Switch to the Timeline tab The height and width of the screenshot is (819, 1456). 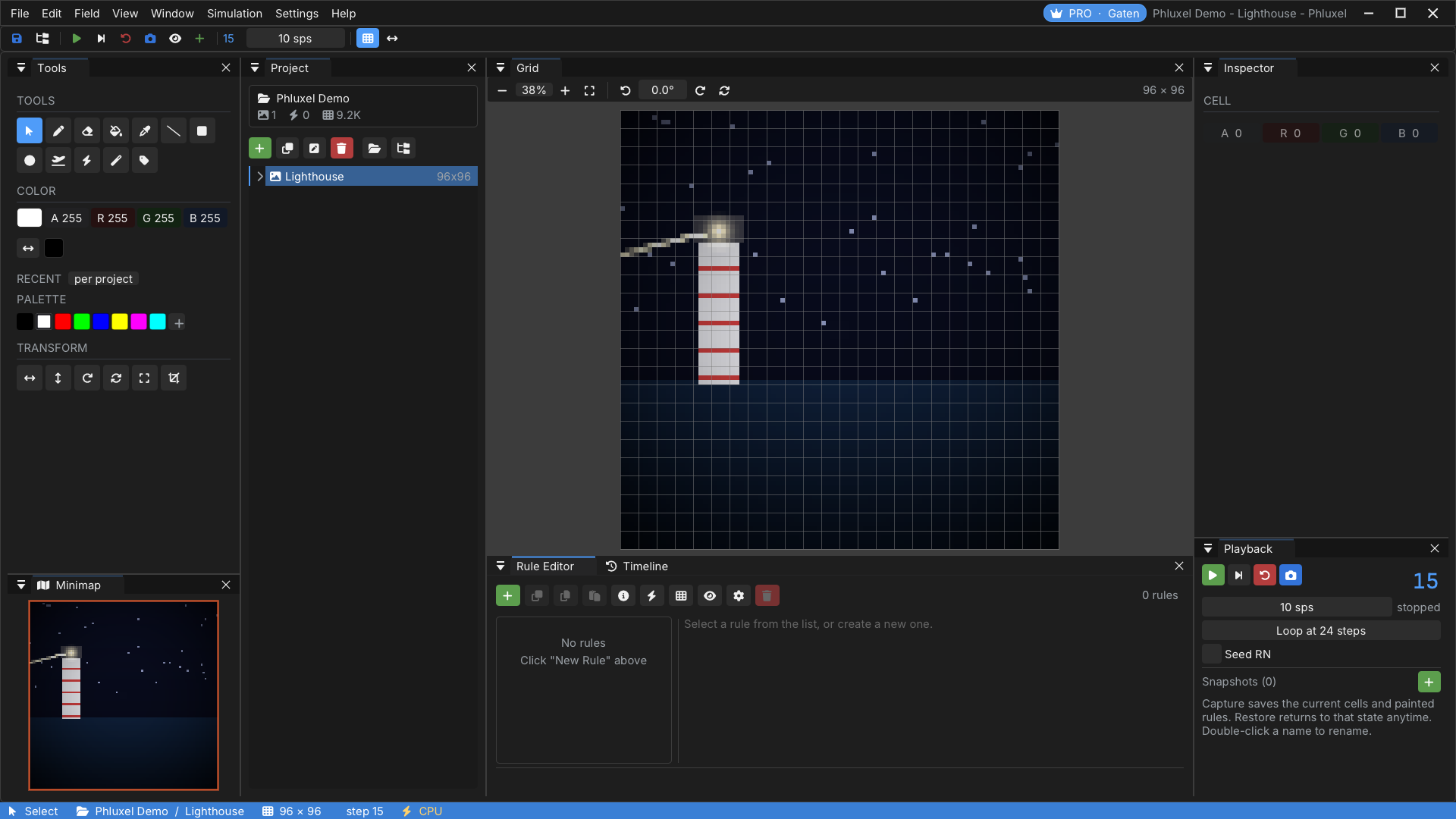pyautogui.click(x=637, y=566)
